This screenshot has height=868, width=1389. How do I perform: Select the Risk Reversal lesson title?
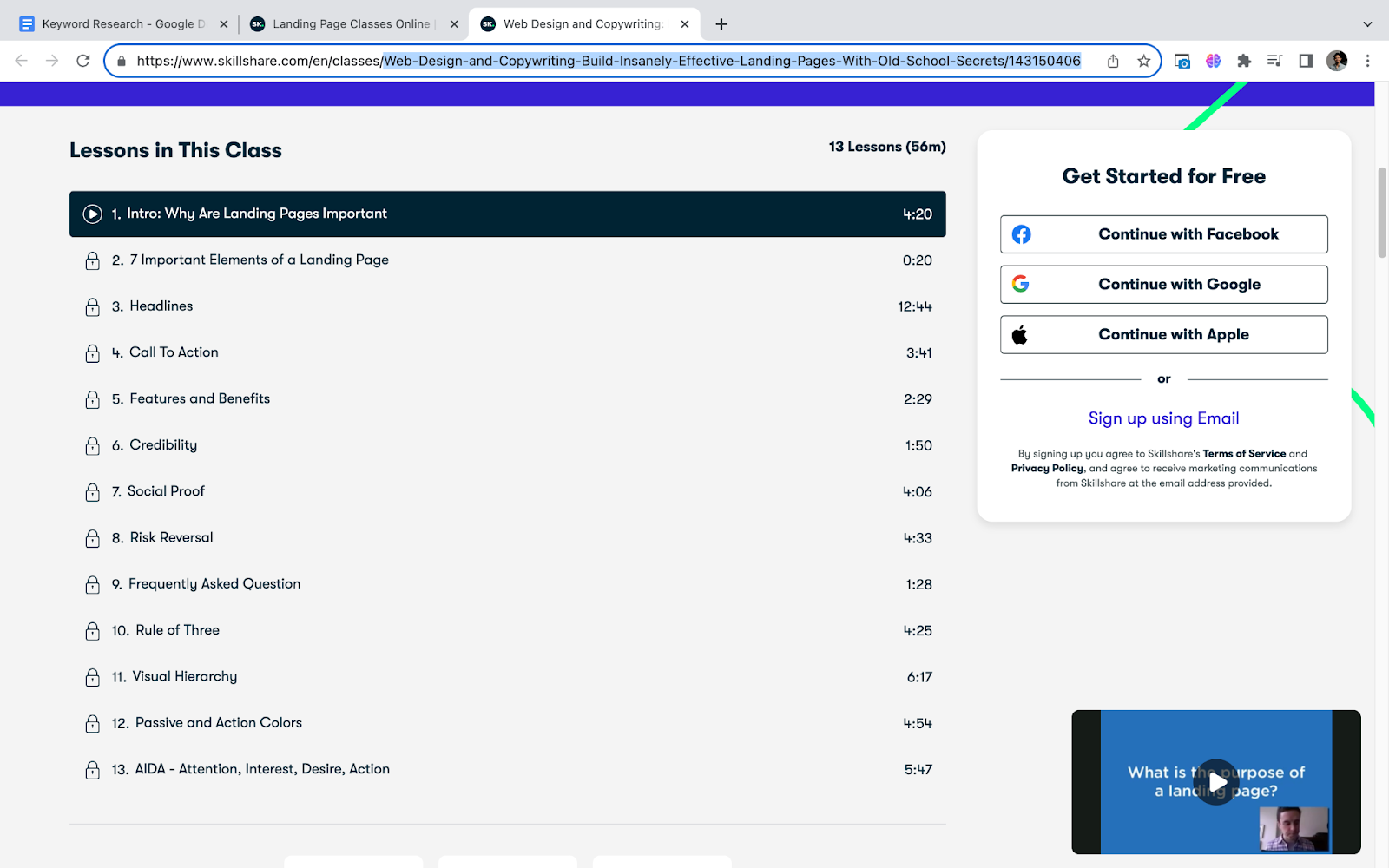(171, 538)
